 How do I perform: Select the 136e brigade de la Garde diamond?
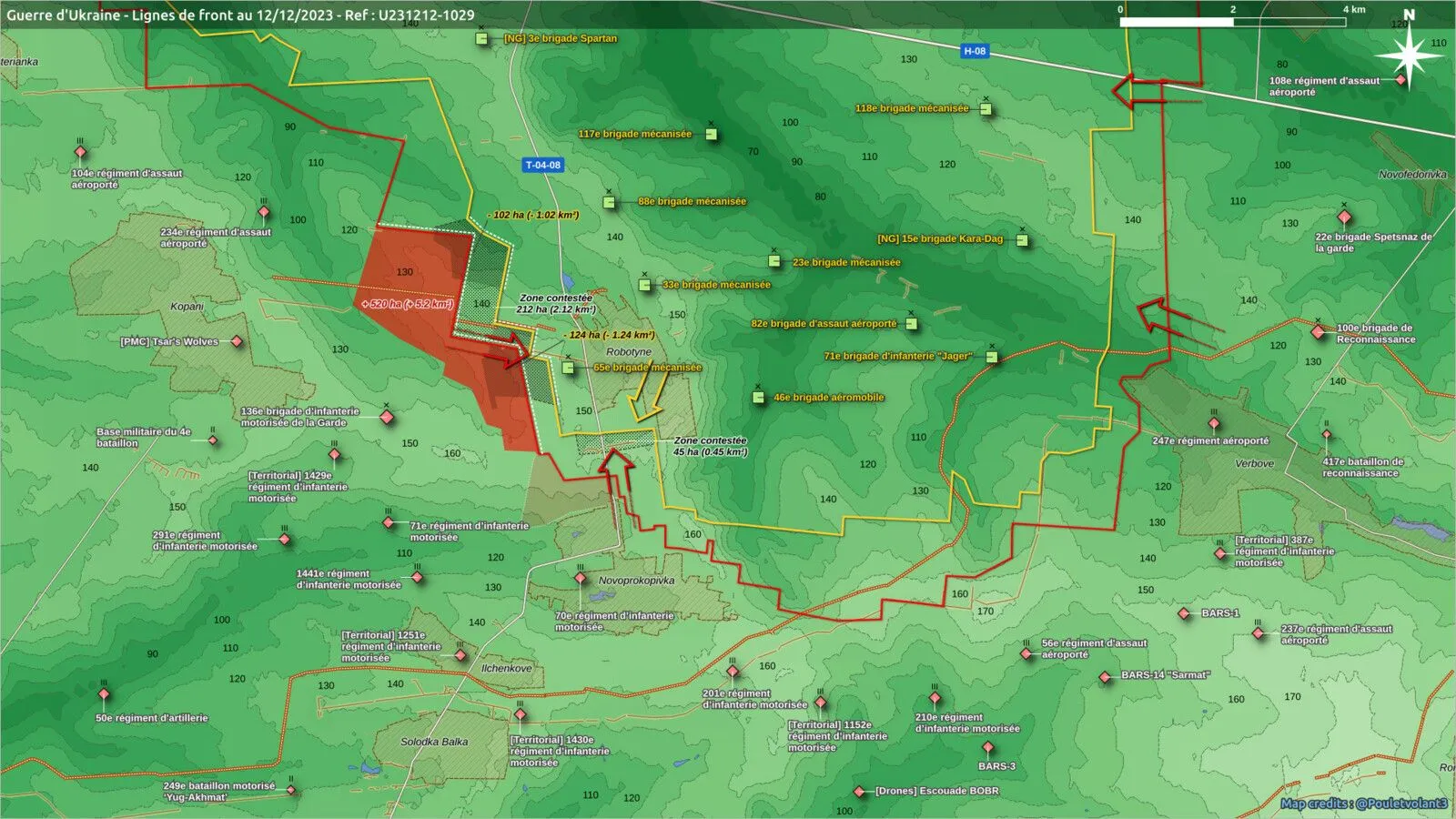click(387, 417)
